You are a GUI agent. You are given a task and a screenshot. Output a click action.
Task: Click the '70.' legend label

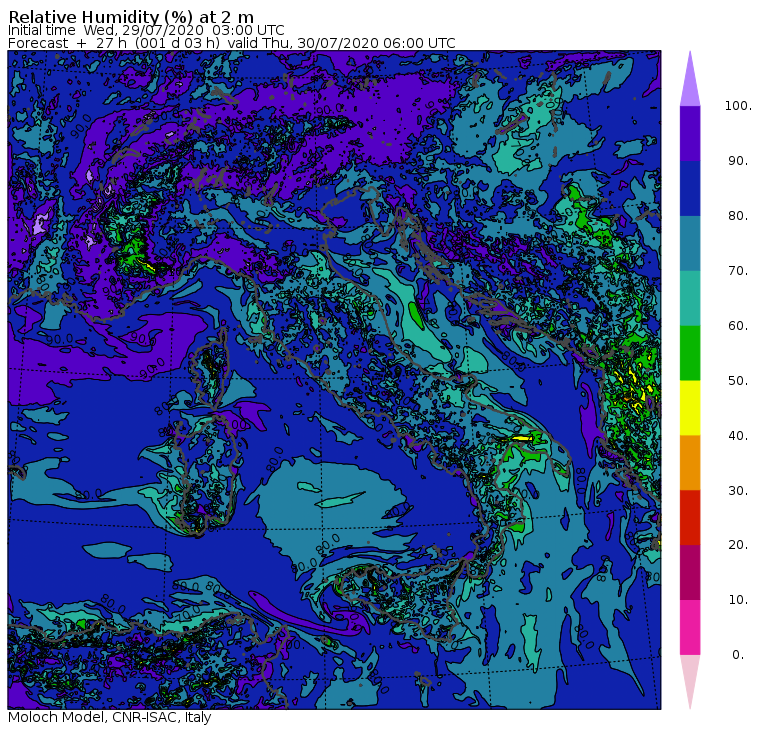pyautogui.click(x=738, y=270)
